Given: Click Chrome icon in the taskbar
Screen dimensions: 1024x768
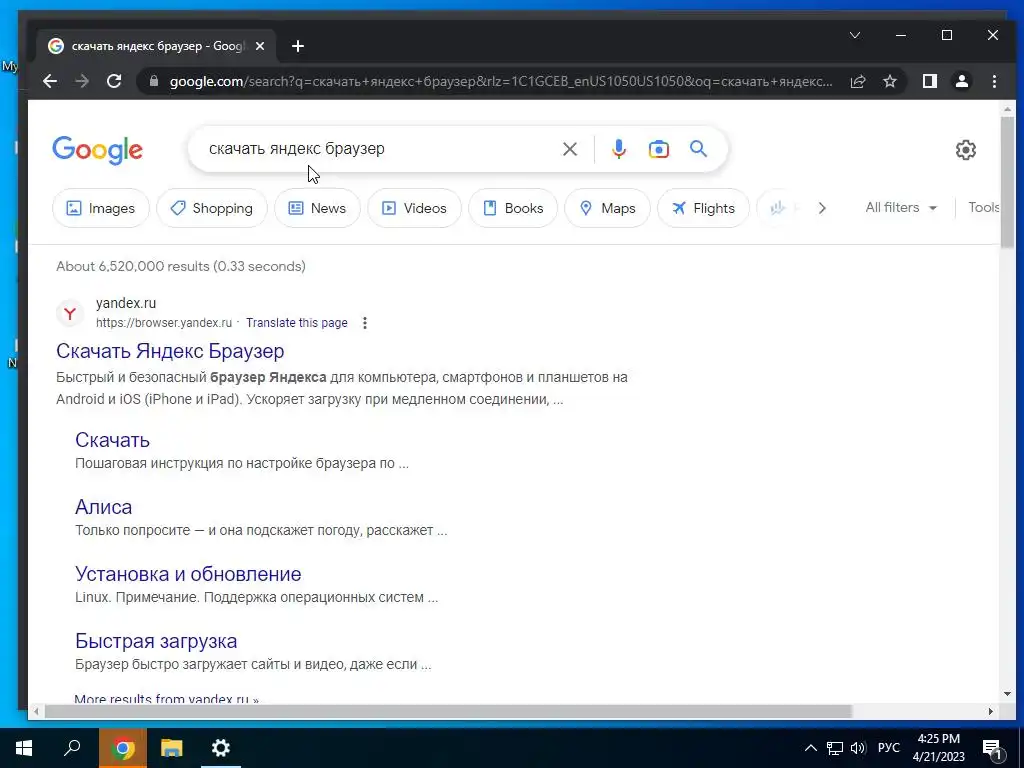Looking at the screenshot, I should pos(123,748).
